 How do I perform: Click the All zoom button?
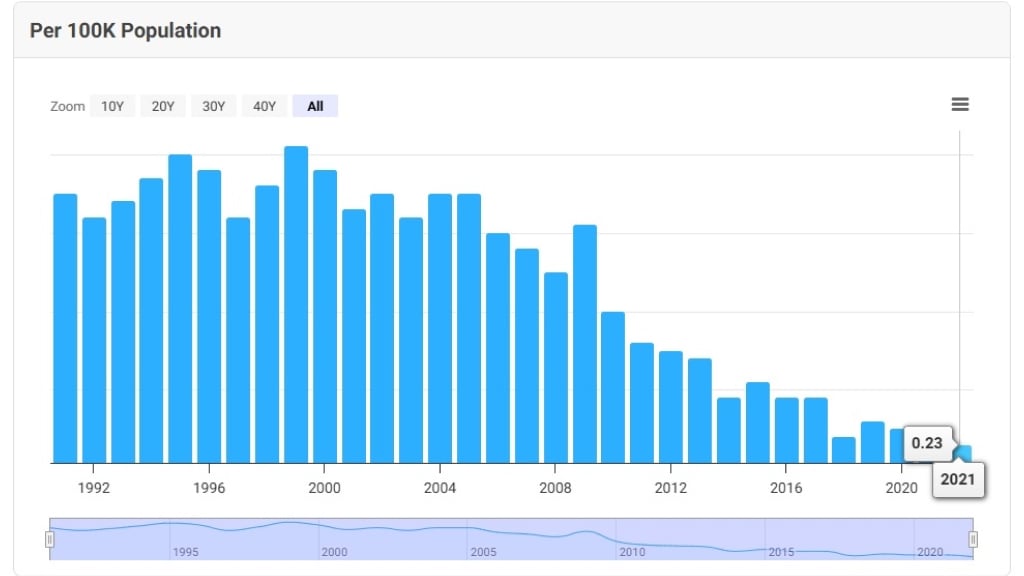(x=315, y=106)
